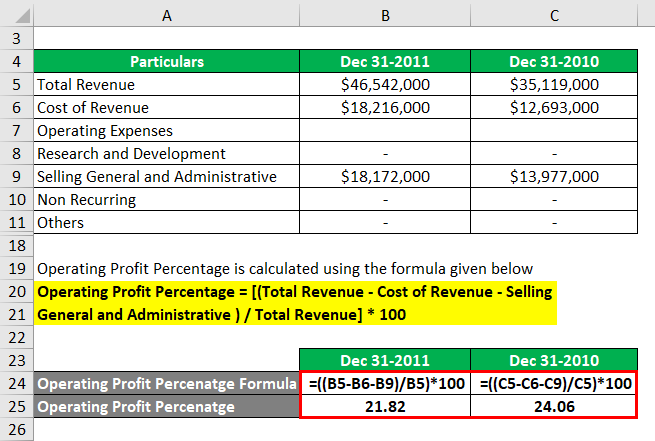Click the row 19 explanation sentence
The height and width of the screenshot is (441, 655).
click(x=285, y=269)
